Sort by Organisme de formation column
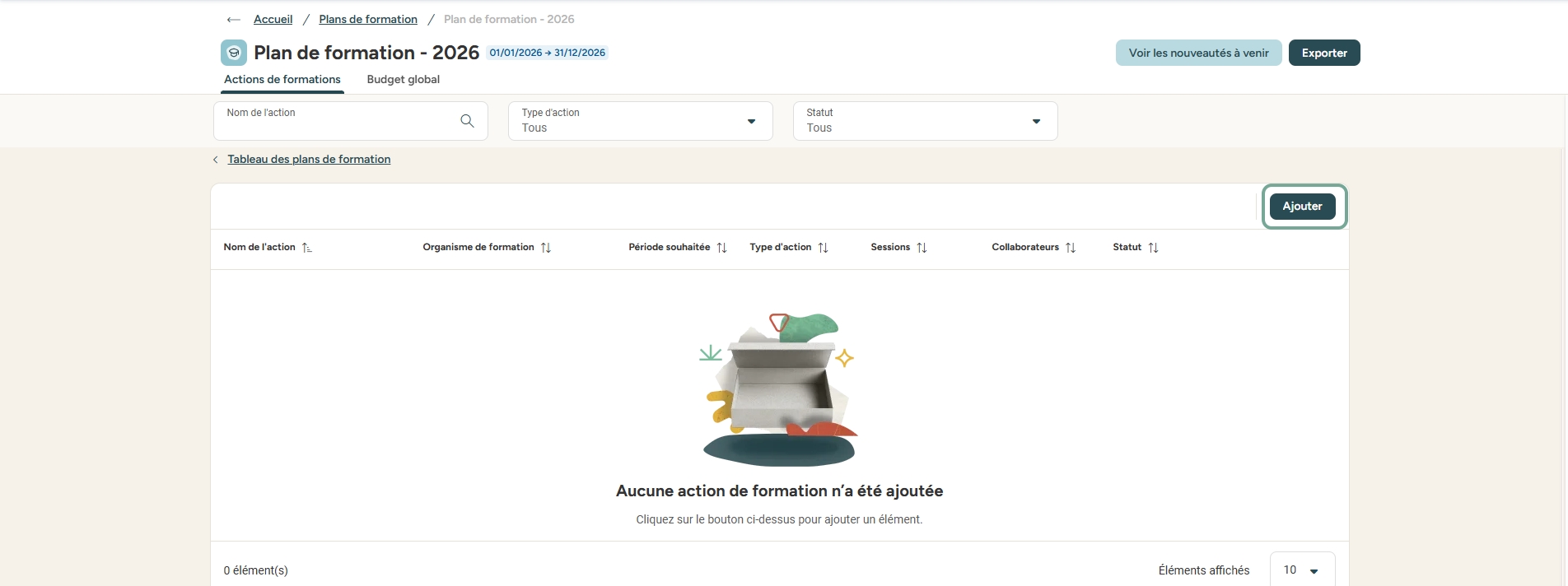This screenshot has height=586, width=1568. [x=545, y=248]
